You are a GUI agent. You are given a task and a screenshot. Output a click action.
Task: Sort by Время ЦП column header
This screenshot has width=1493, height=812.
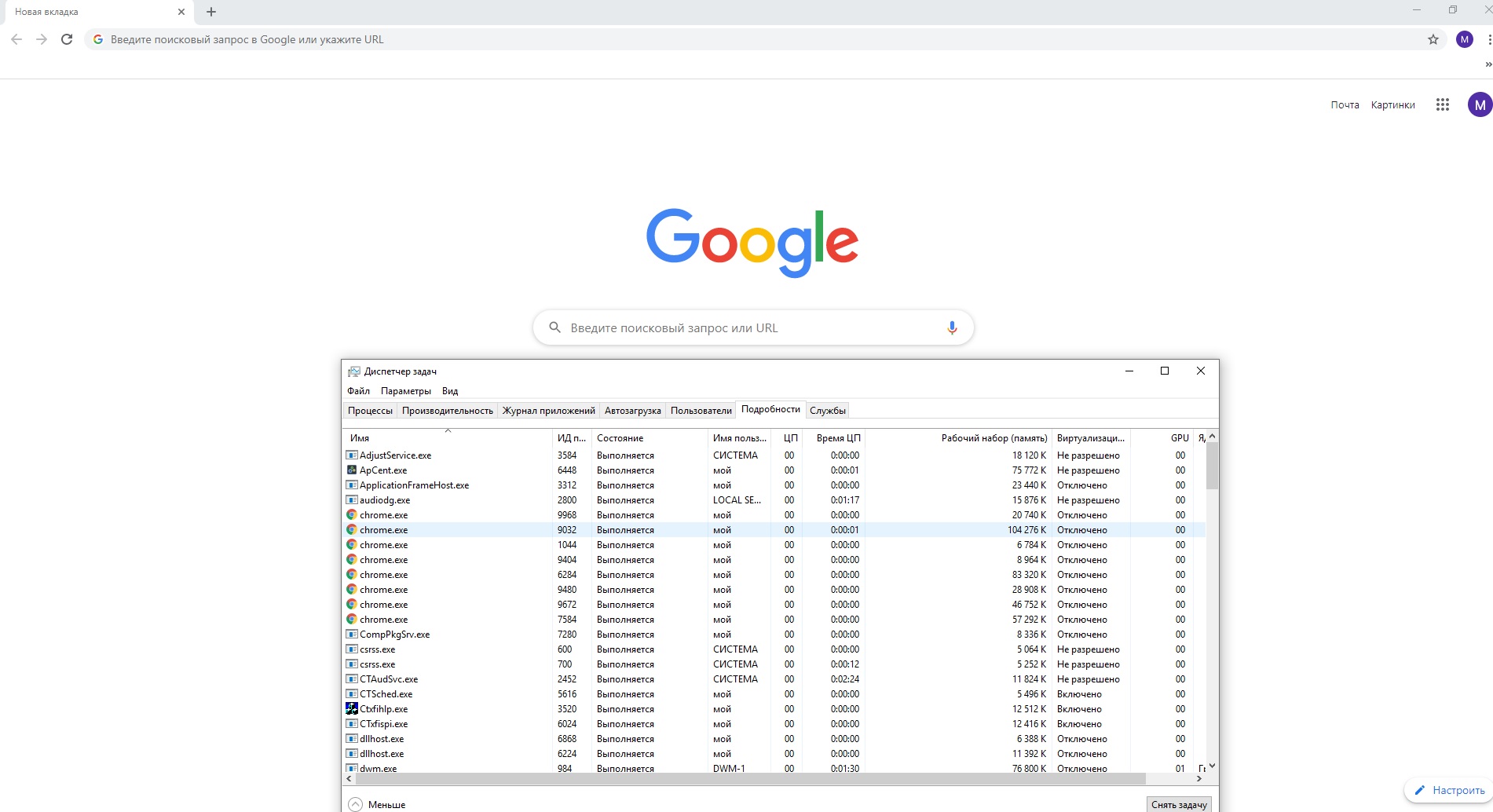(834, 438)
